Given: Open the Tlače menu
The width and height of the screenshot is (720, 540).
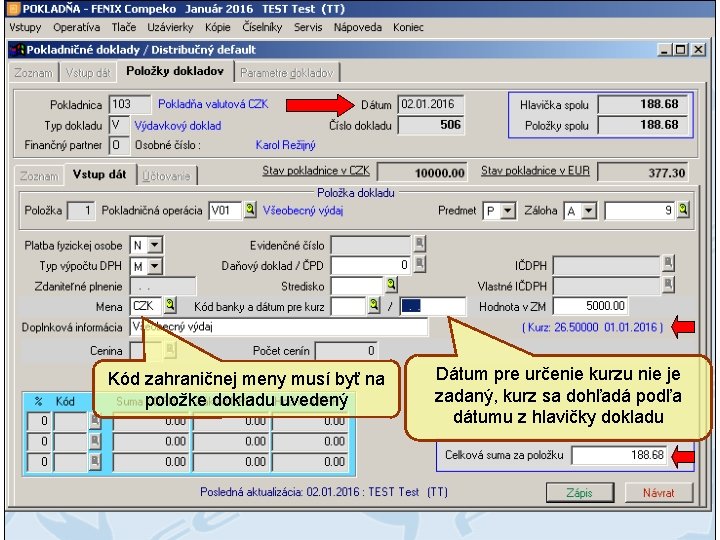Looking at the screenshot, I should (124, 28).
